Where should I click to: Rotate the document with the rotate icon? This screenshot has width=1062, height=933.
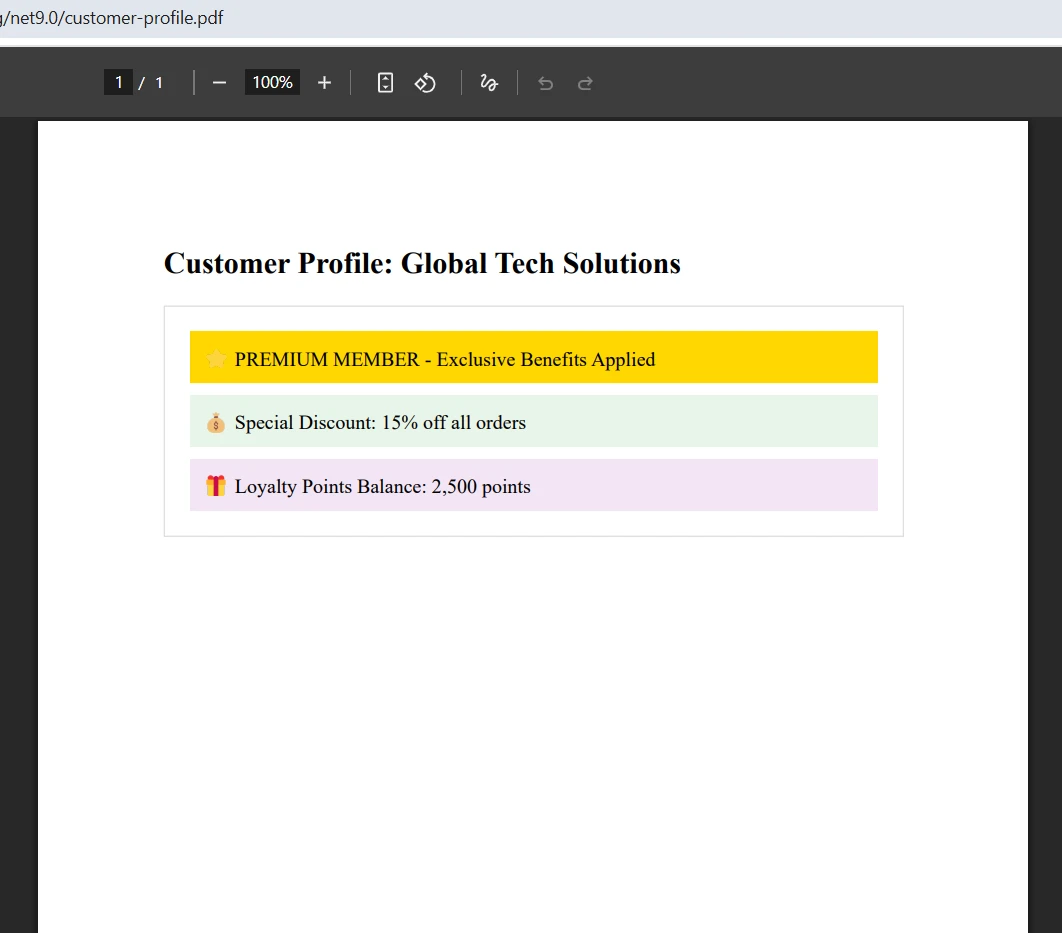[425, 82]
